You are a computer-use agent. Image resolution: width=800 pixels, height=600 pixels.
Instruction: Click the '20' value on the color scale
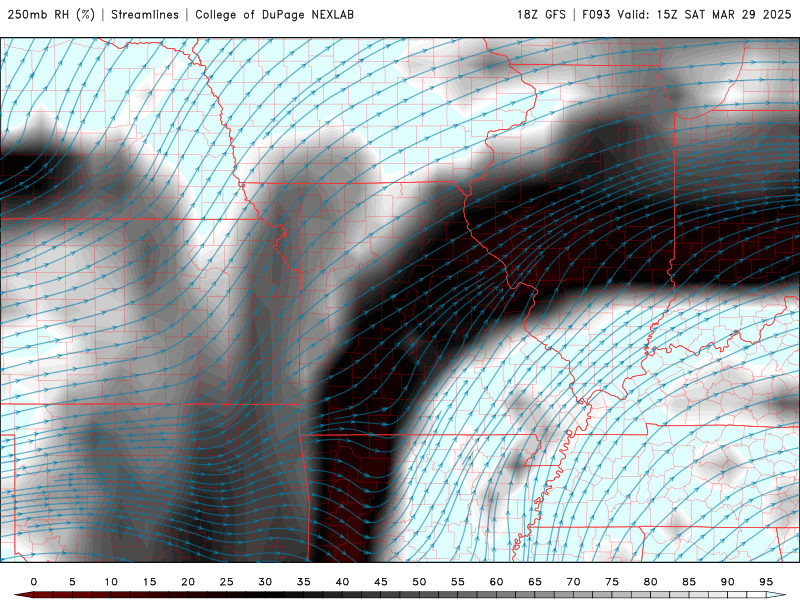pyautogui.click(x=188, y=582)
